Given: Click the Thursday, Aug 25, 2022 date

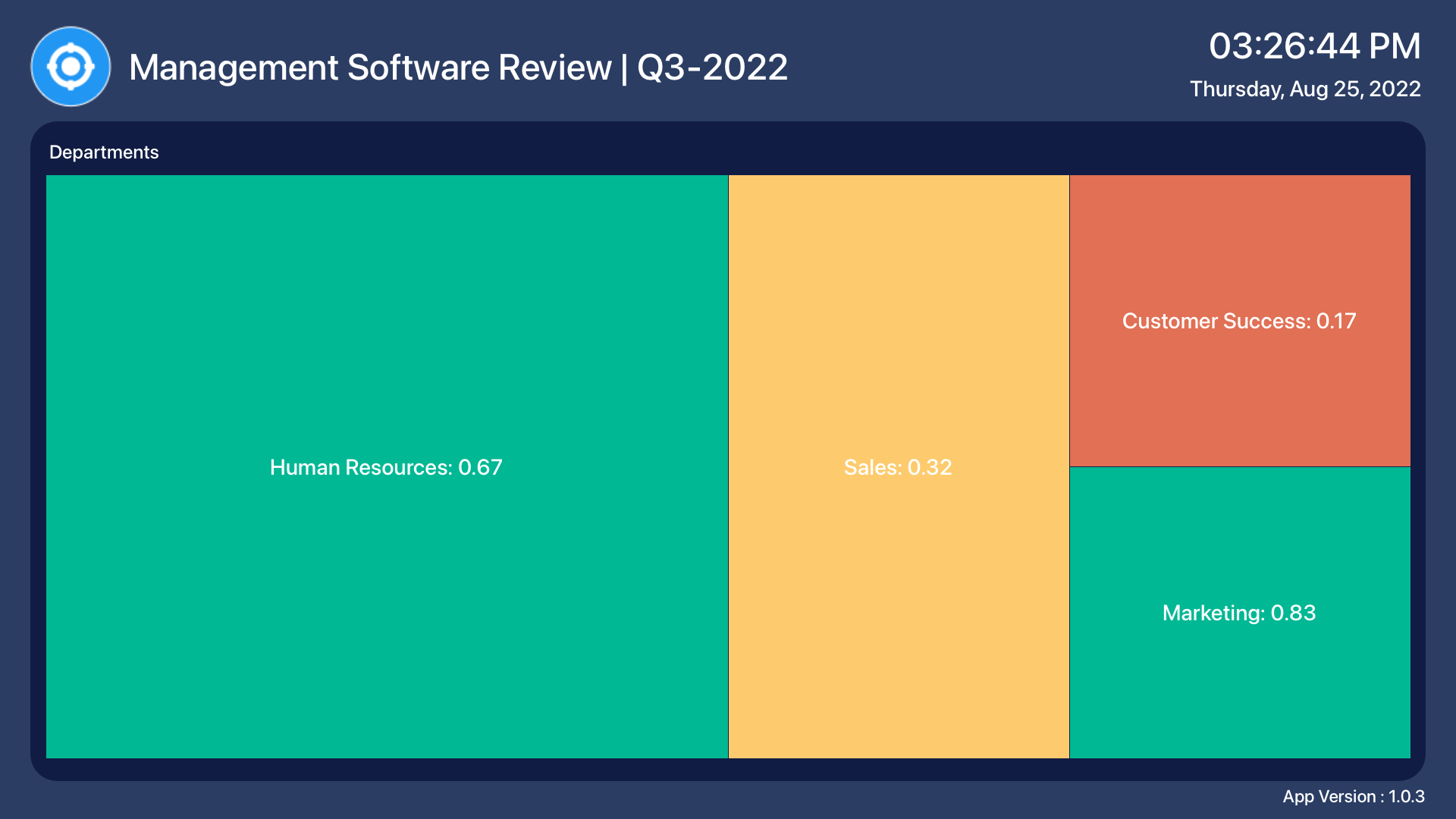Looking at the screenshot, I should pos(1304,89).
